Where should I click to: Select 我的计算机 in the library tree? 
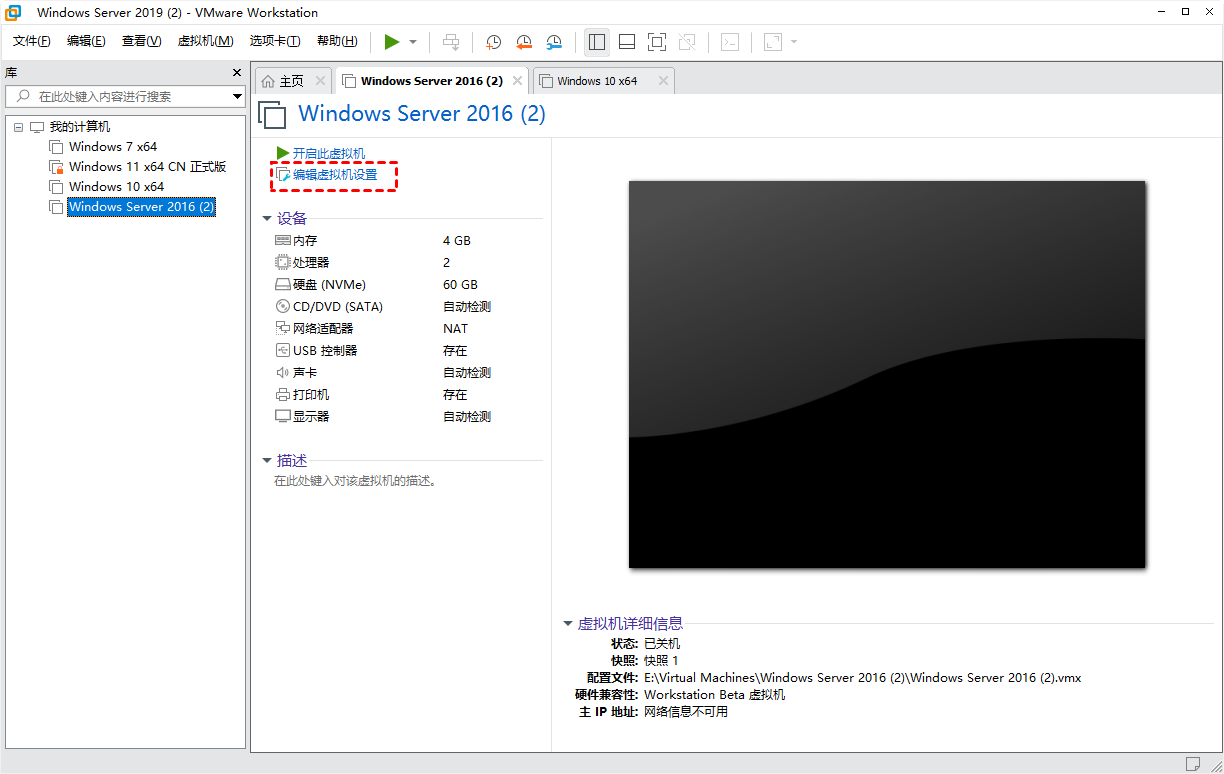tap(80, 127)
